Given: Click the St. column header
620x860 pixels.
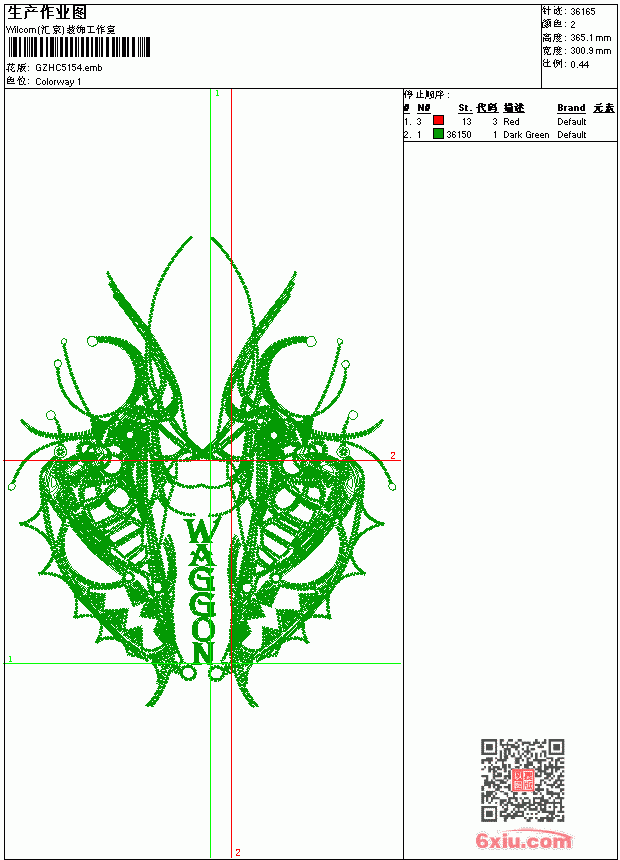Looking at the screenshot, I should tap(465, 108).
